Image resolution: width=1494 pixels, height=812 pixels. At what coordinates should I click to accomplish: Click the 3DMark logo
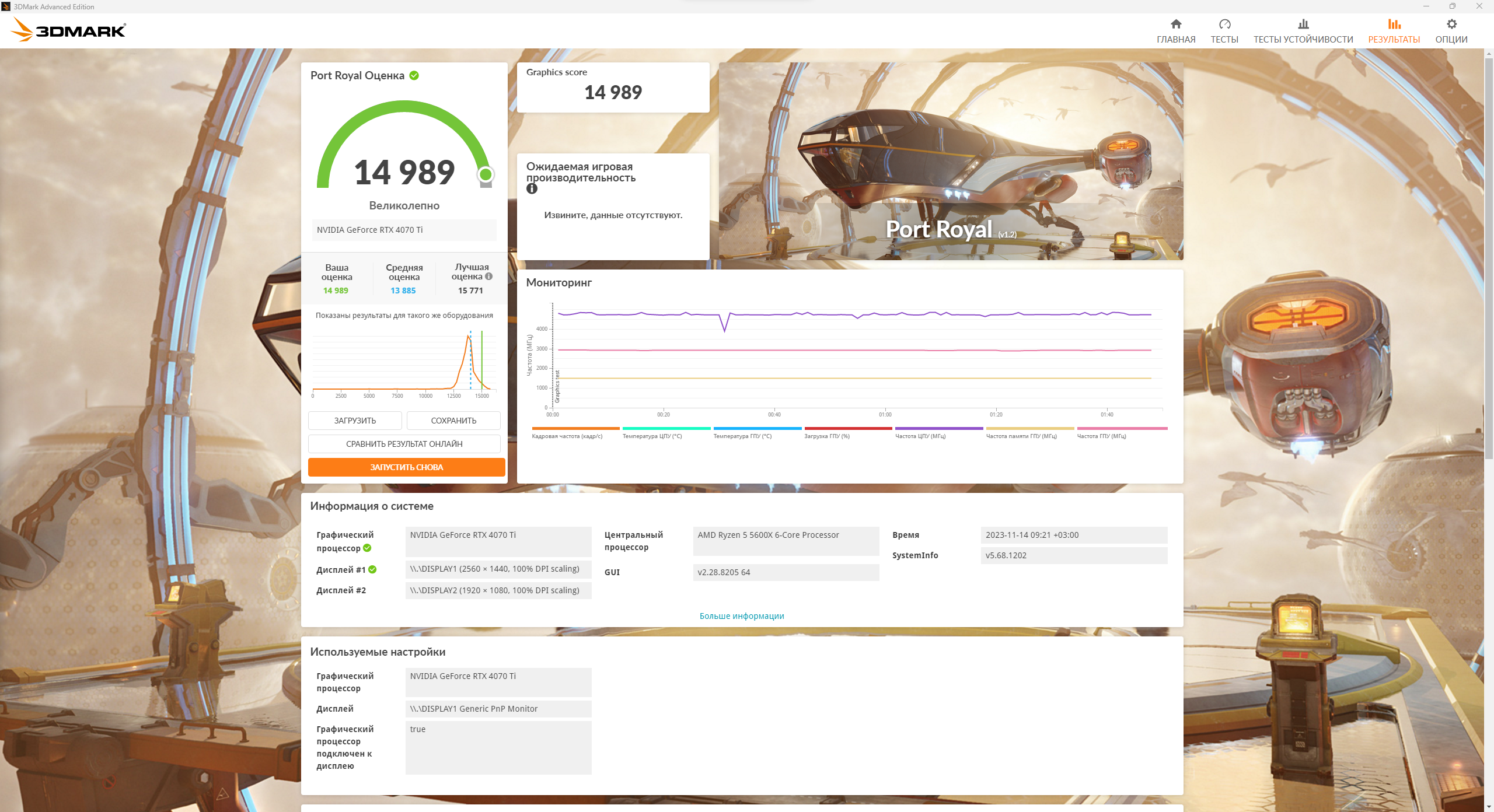[69, 30]
